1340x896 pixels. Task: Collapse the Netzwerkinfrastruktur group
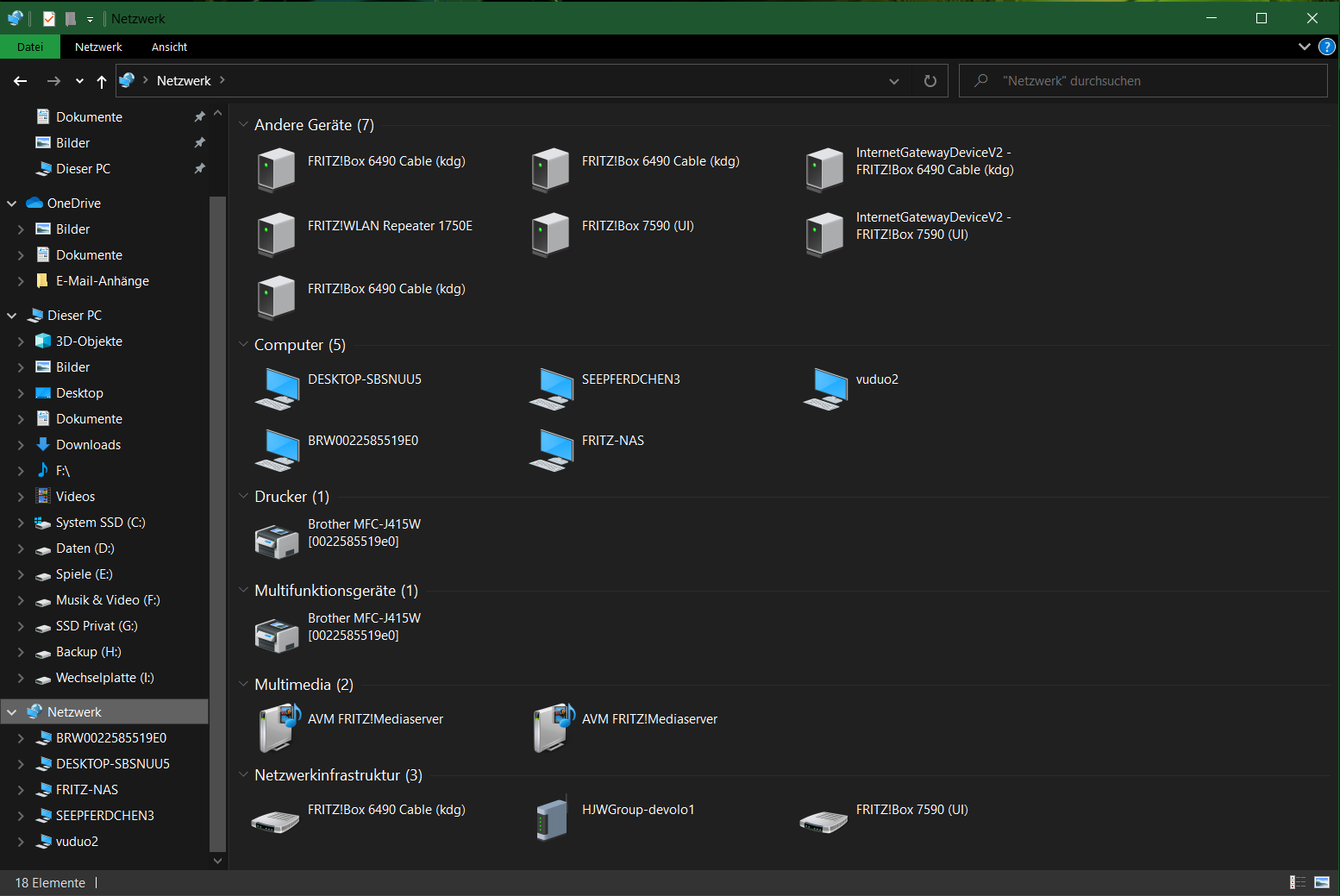pyautogui.click(x=243, y=775)
